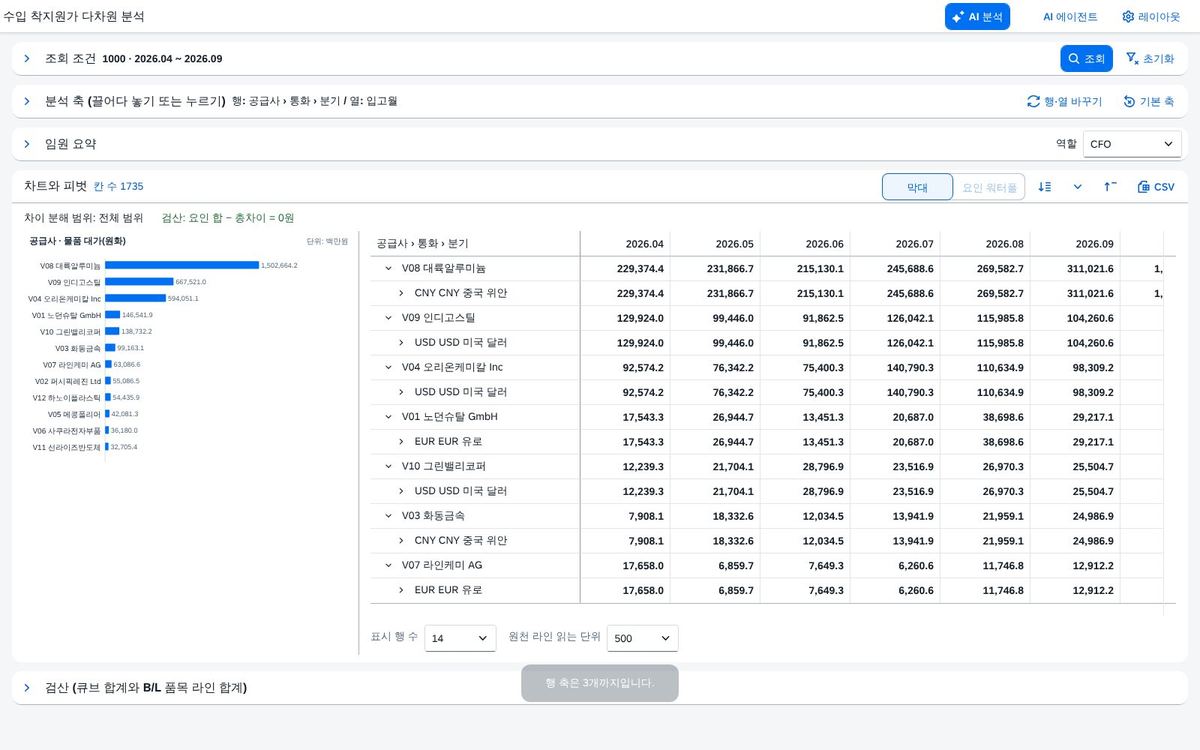The image size is (1200, 750).
Task: Restore 기본 축 default axes
Action: click(x=1148, y=102)
